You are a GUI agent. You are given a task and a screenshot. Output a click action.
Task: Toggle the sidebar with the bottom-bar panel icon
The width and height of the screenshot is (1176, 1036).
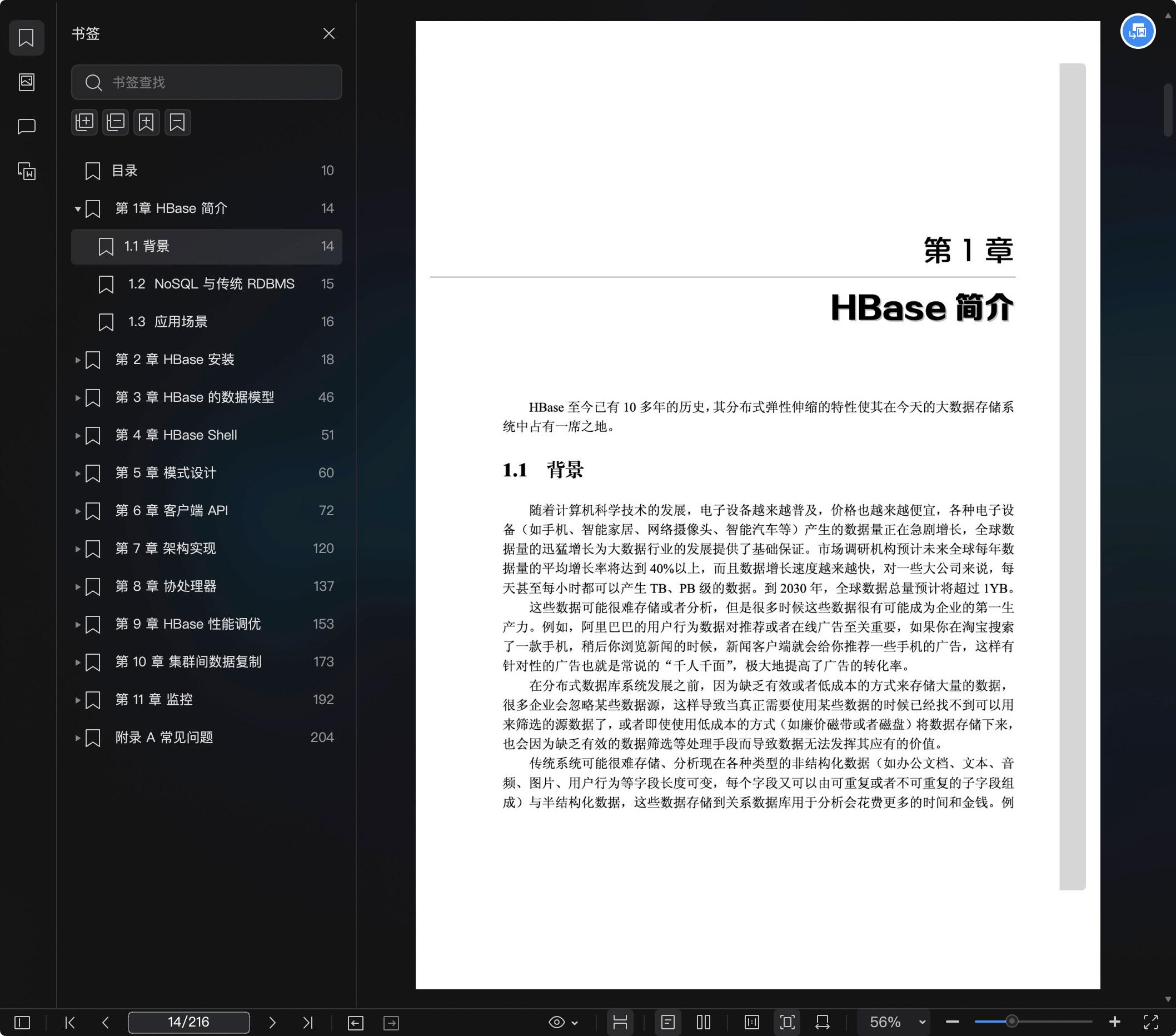pyautogui.click(x=22, y=1022)
